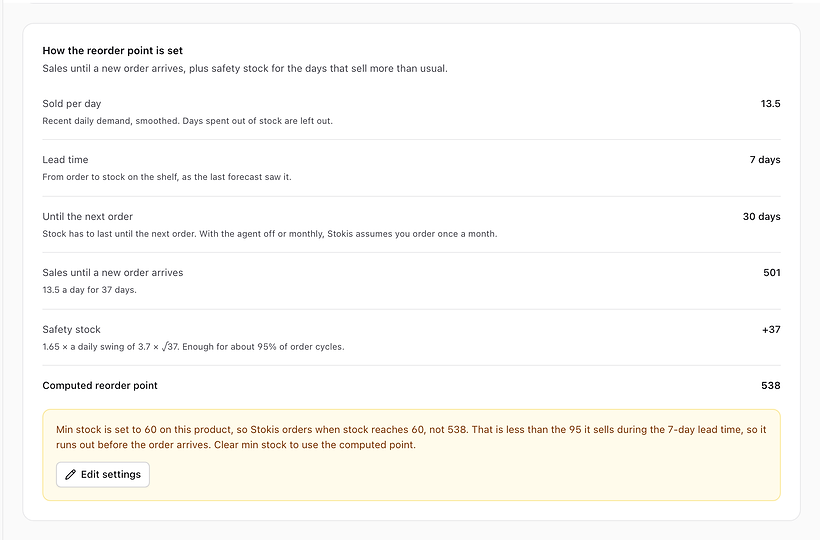
Task: Select the Sold per day row label
Action: point(72,104)
